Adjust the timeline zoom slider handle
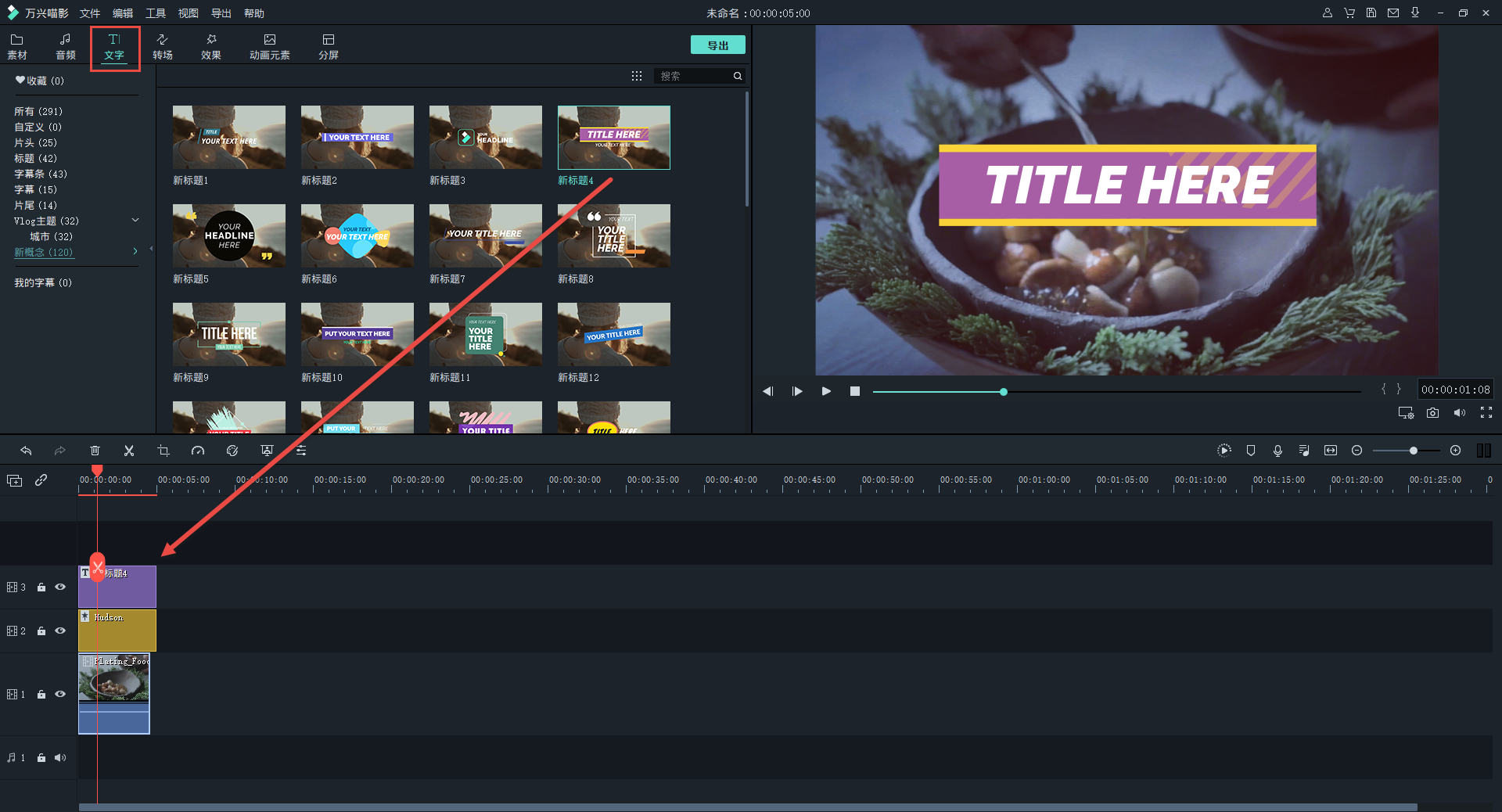Image resolution: width=1502 pixels, height=812 pixels. click(x=1413, y=451)
